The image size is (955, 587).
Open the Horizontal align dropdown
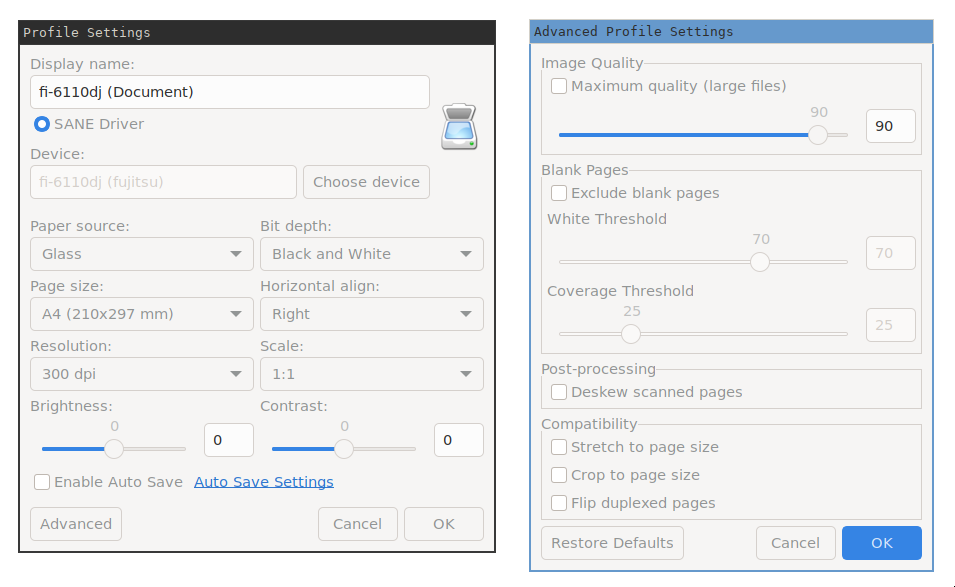coord(371,314)
